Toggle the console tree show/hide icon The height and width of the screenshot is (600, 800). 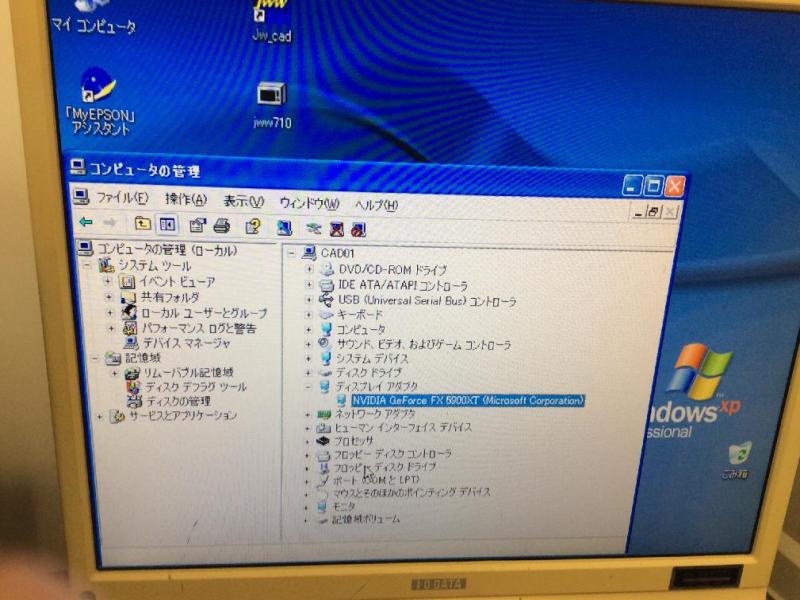tap(167, 224)
